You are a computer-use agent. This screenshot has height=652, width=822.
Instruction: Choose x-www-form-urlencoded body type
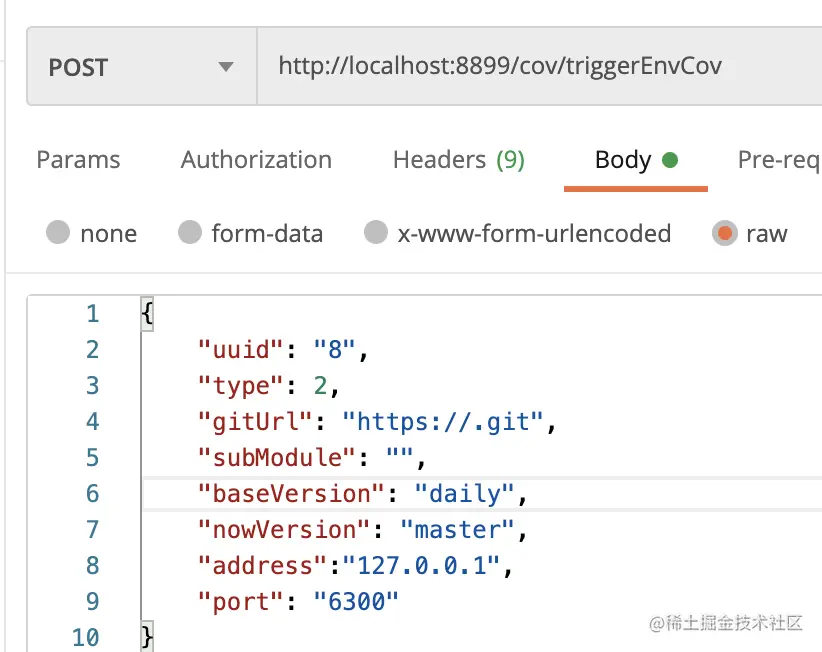(x=376, y=233)
